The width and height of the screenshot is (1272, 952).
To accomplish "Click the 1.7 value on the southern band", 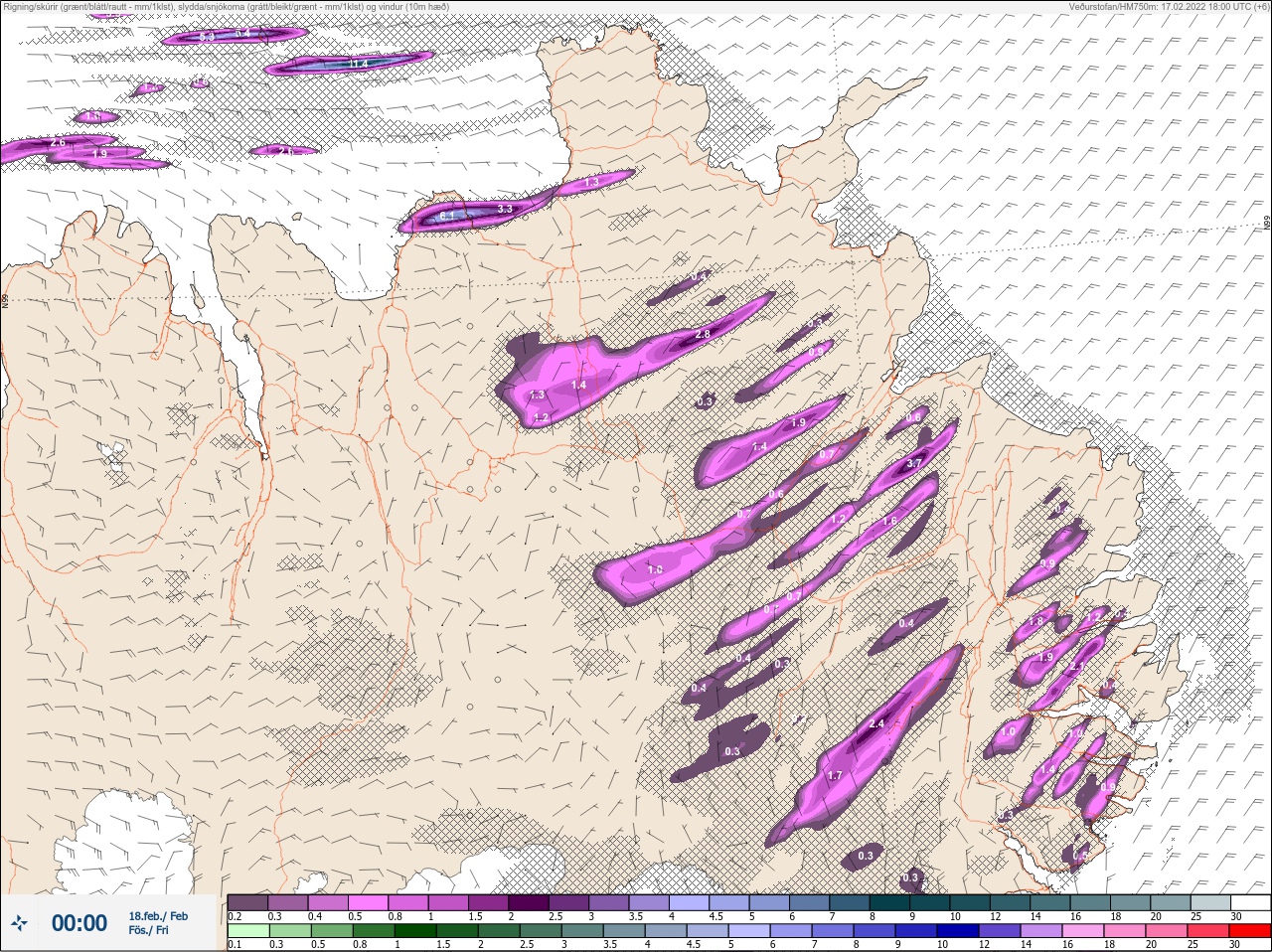I will (835, 775).
